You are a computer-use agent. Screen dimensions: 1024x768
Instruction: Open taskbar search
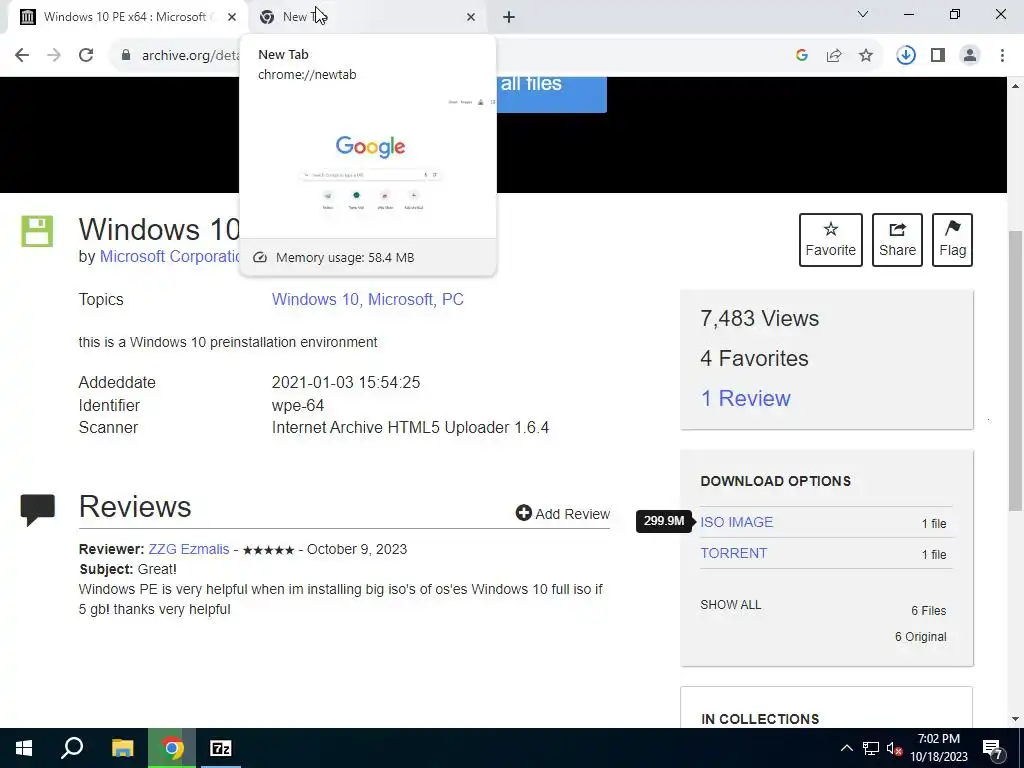click(72, 748)
